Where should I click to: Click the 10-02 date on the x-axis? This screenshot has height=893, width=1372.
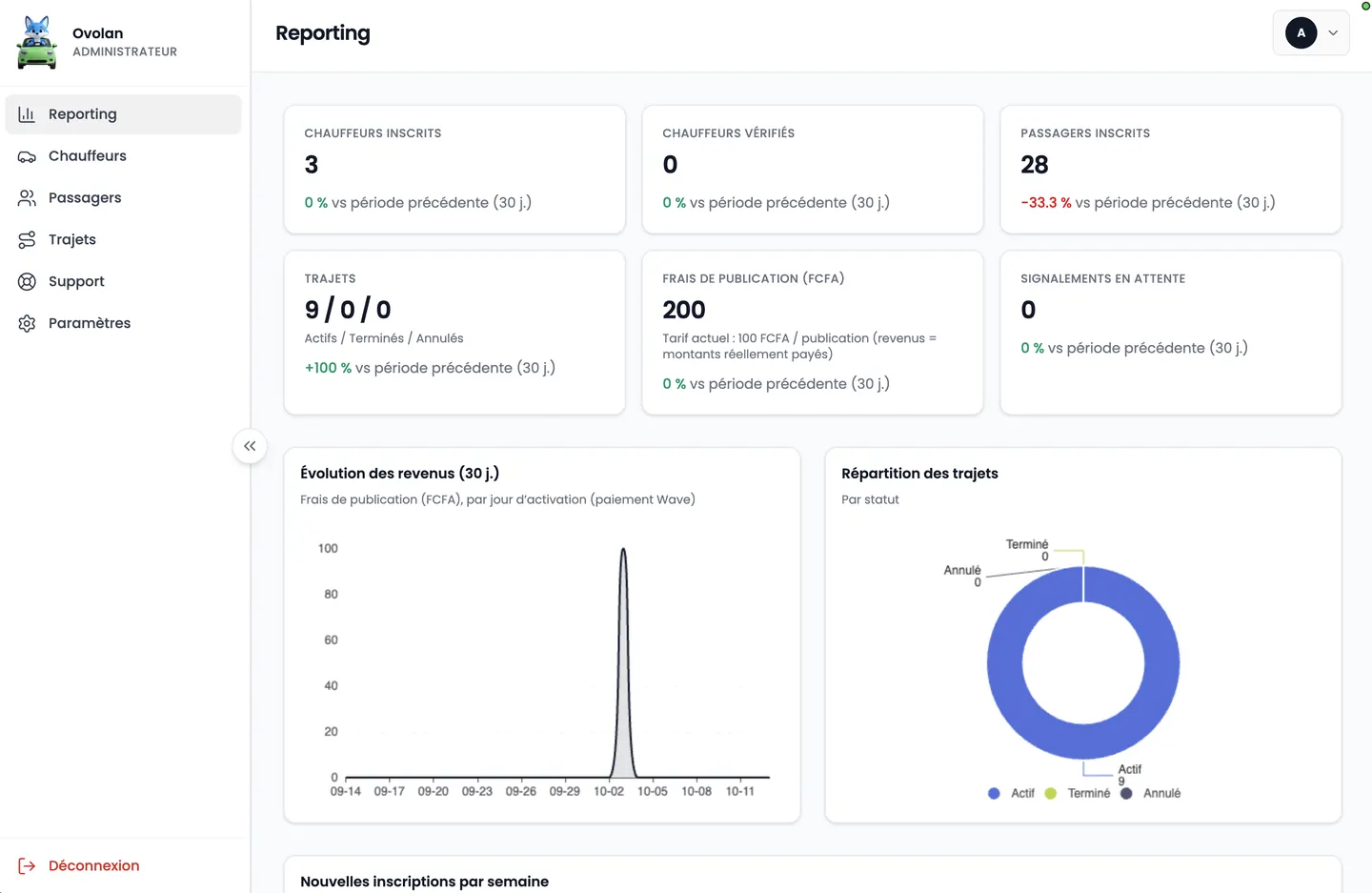pos(609,792)
